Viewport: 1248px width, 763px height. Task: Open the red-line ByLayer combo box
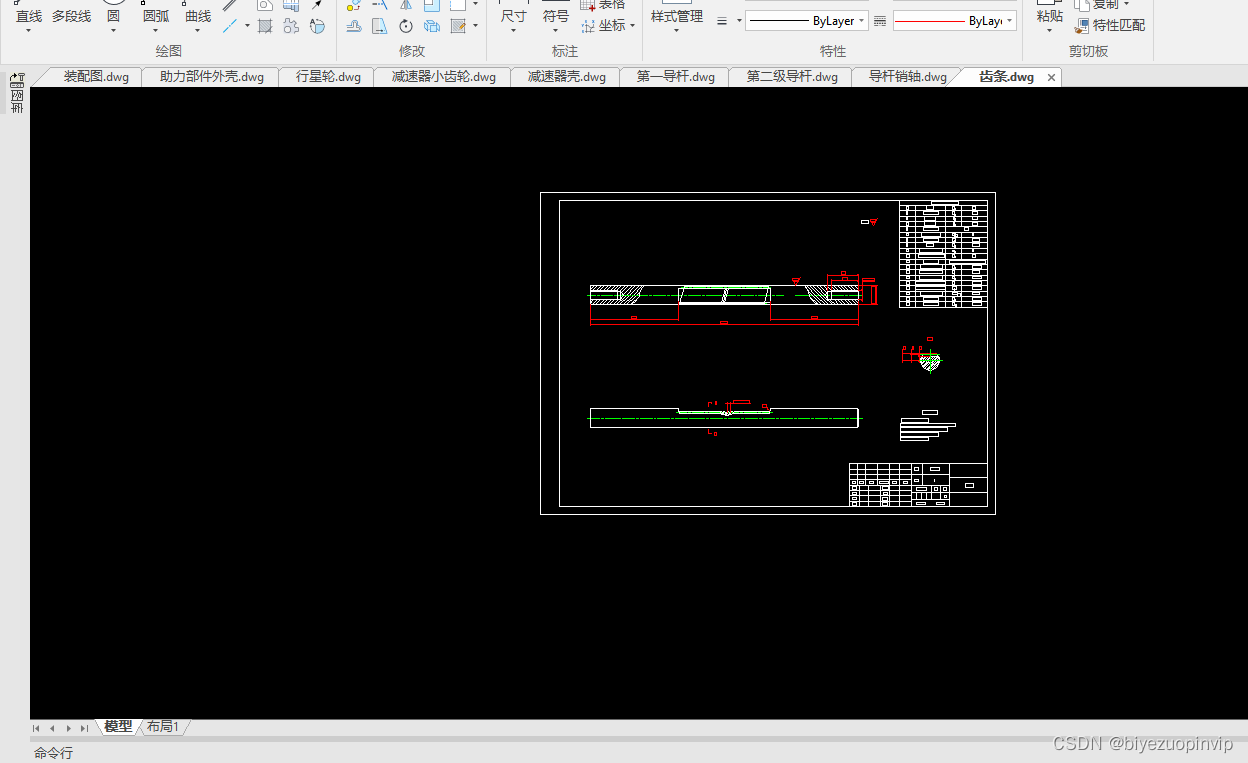[x=955, y=21]
